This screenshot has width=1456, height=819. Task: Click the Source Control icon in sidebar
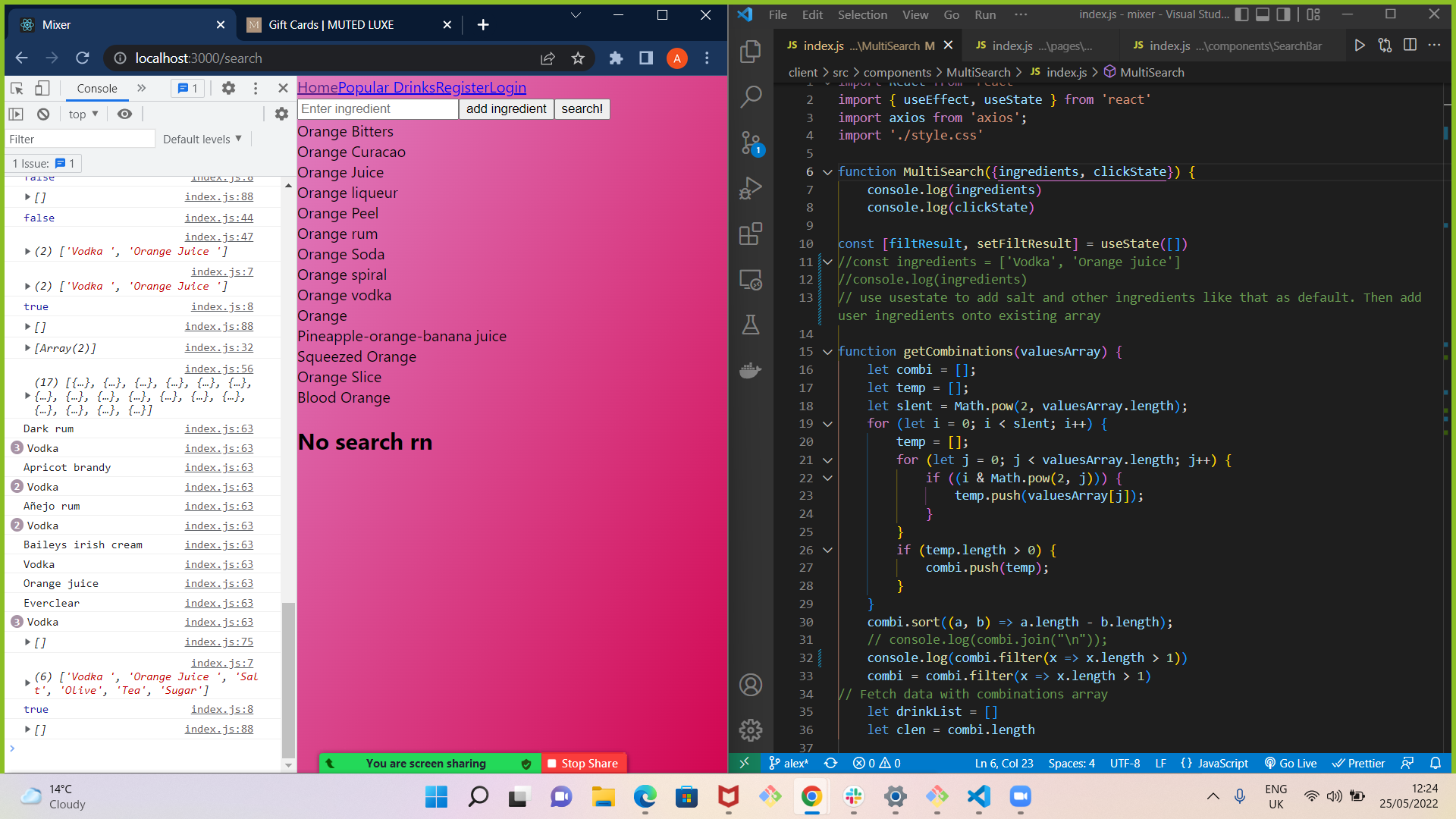pyautogui.click(x=752, y=140)
